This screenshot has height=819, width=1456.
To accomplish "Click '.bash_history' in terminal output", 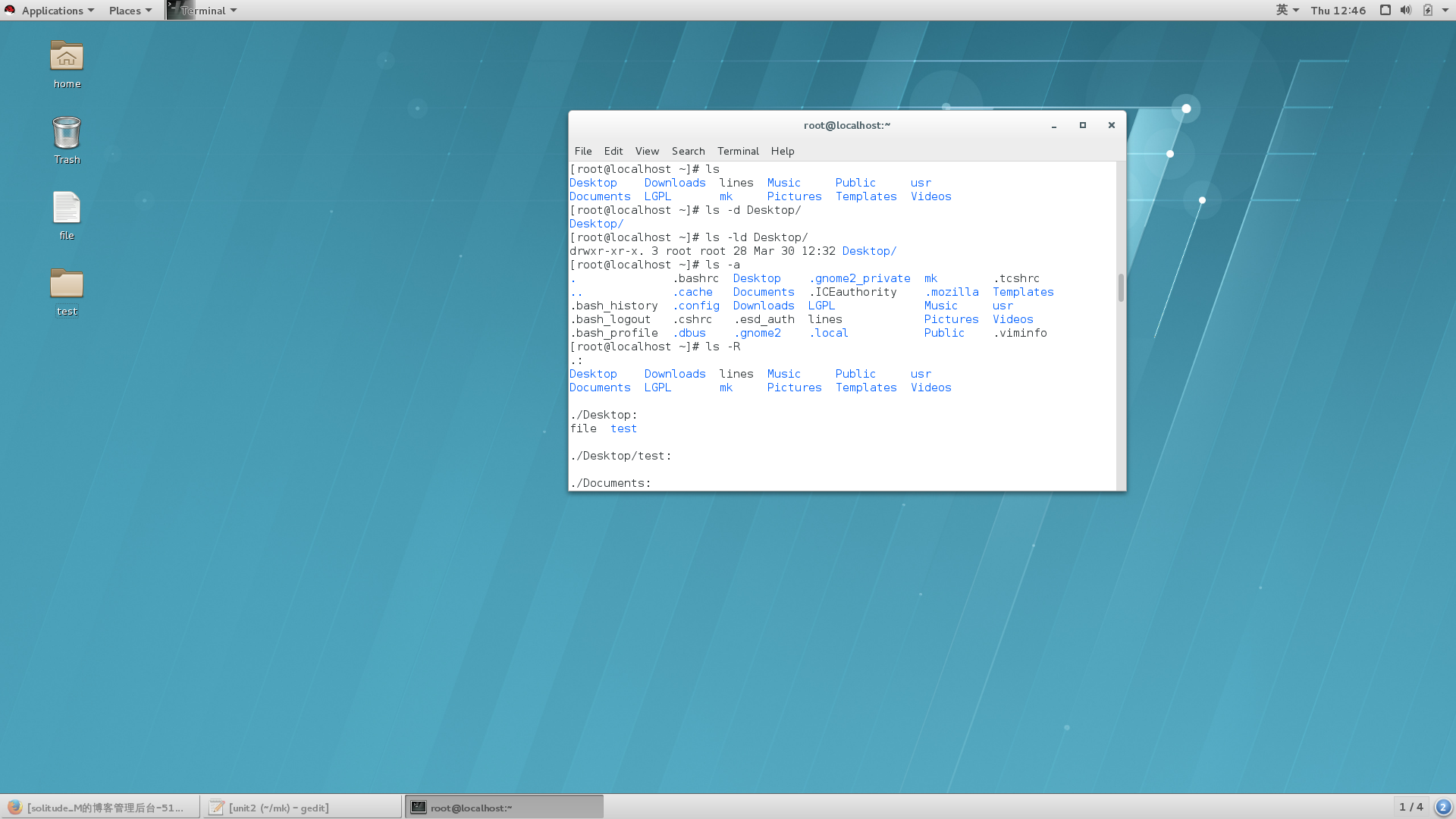I will [x=613, y=306].
